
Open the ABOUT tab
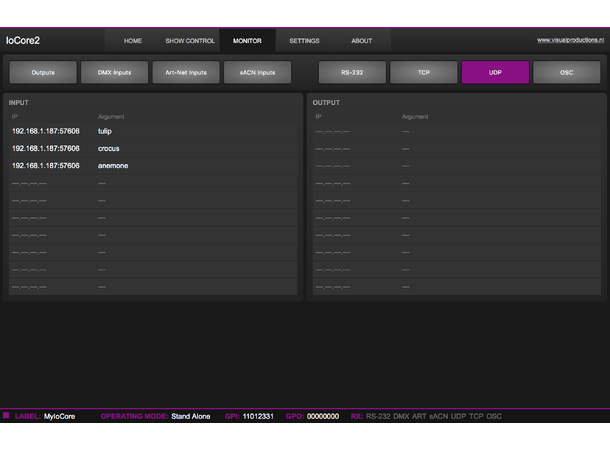[361, 41]
